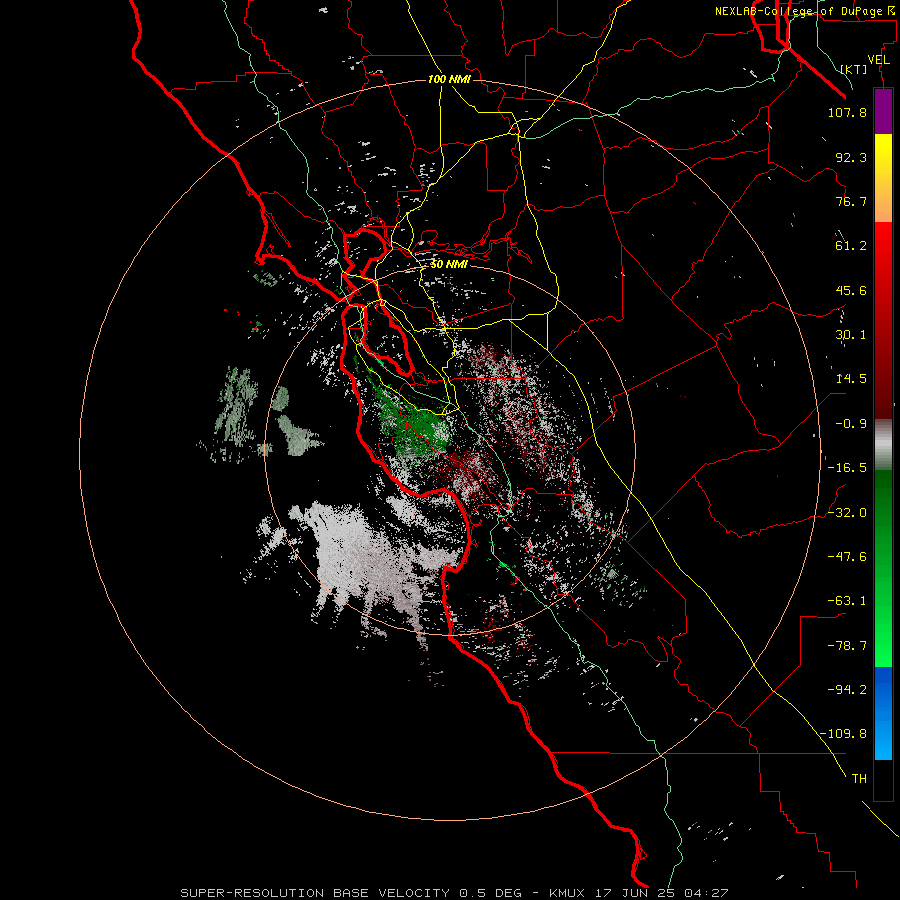This screenshot has width=900, height=900.
Task: Click the yellow-orange segment of the color bar
Action: 883,178
